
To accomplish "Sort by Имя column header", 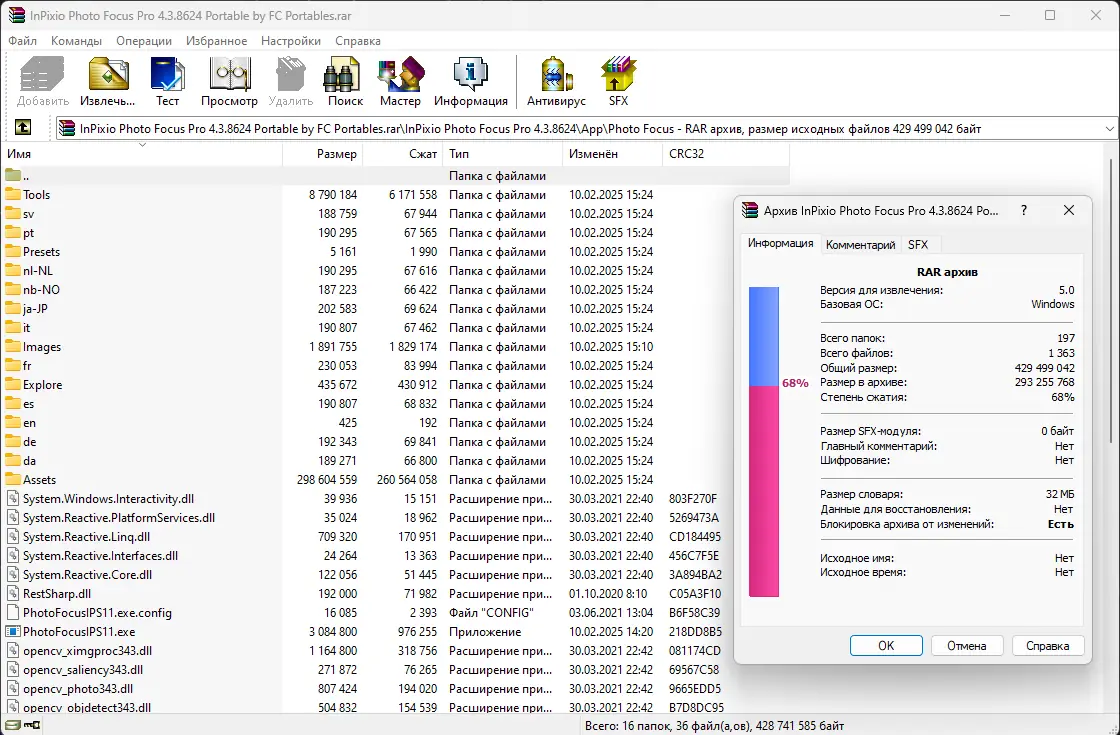I will [142, 154].
